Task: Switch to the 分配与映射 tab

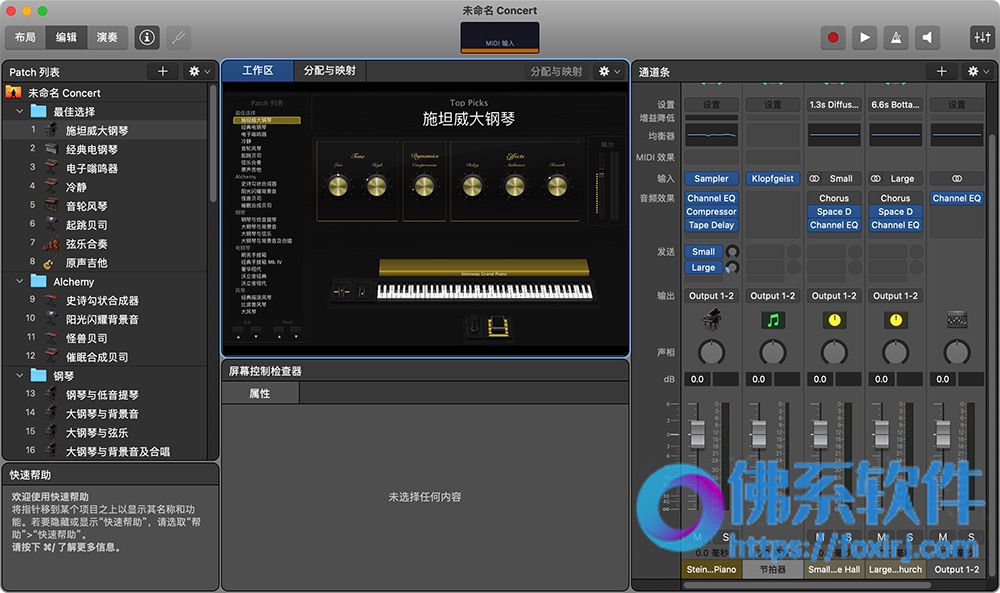Action: click(x=330, y=71)
